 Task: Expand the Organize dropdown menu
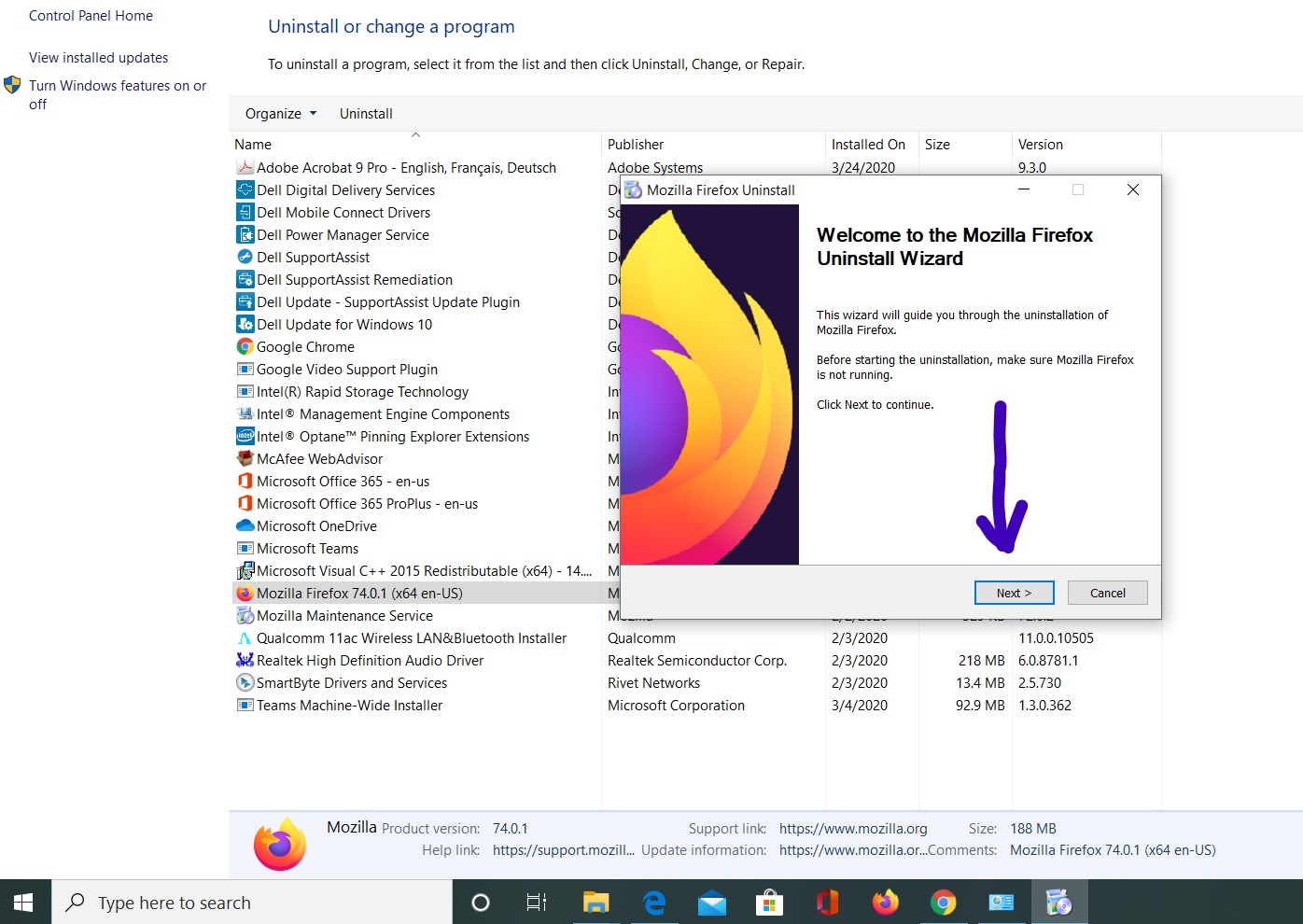(x=281, y=113)
